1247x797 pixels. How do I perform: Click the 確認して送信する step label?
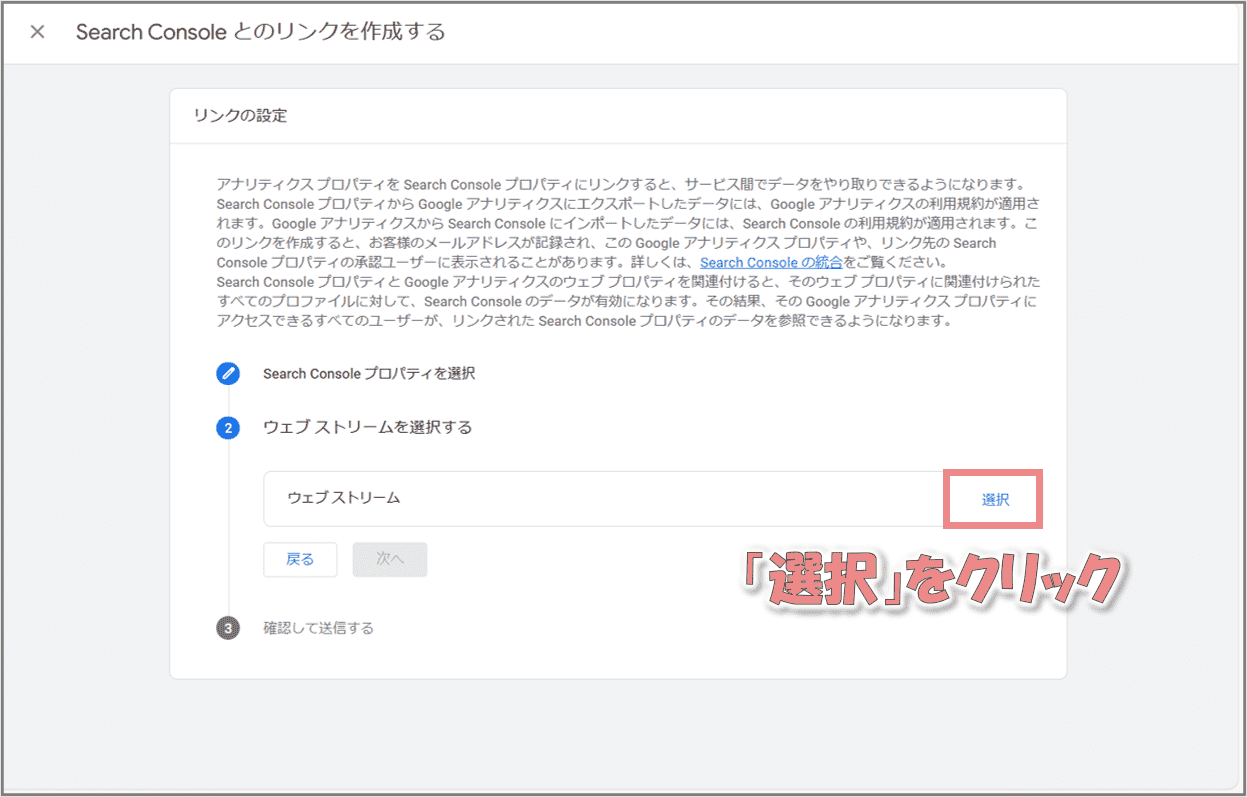(x=318, y=629)
